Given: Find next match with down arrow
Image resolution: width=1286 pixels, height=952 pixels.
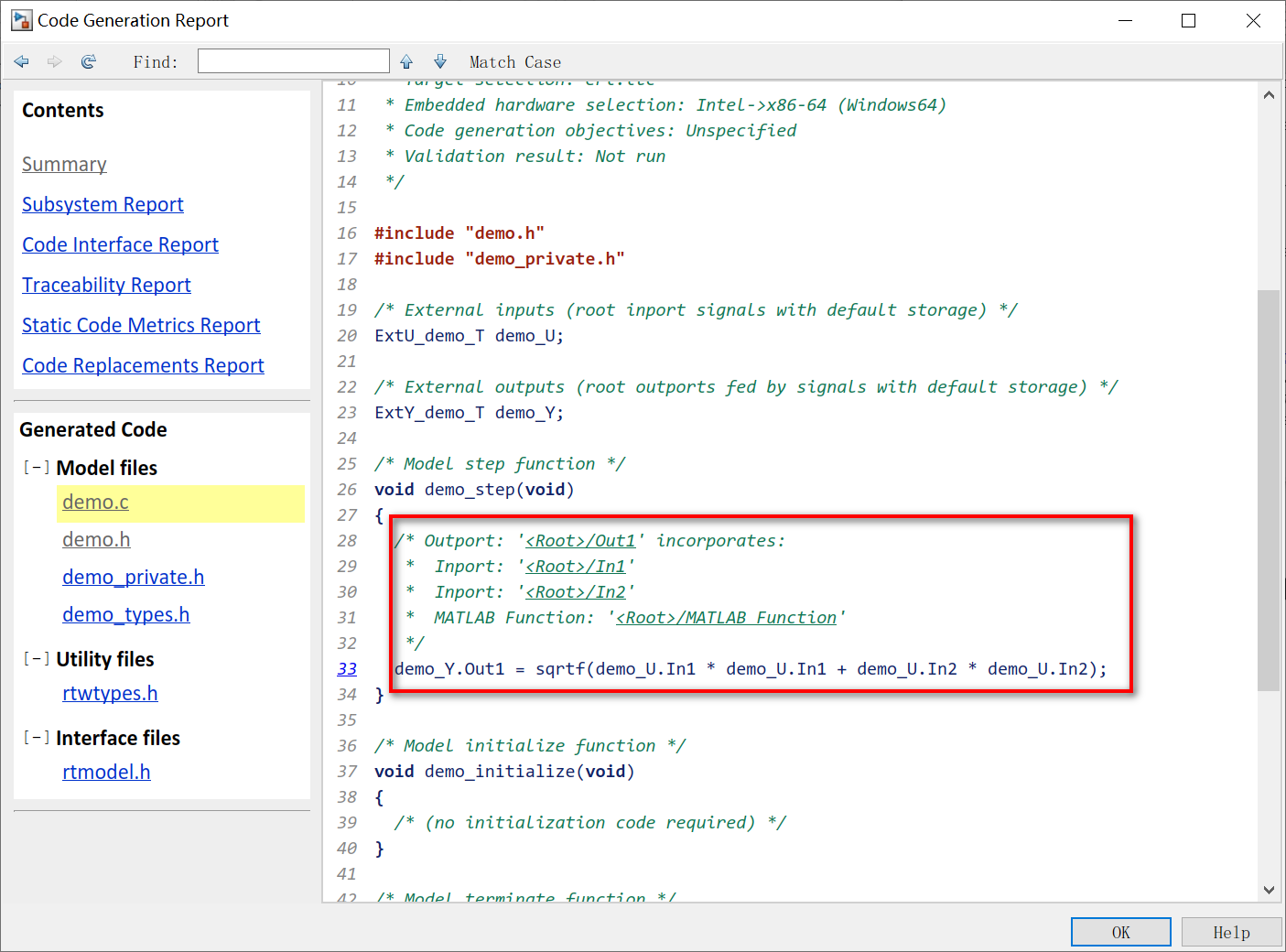Looking at the screenshot, I should [440, 61].
